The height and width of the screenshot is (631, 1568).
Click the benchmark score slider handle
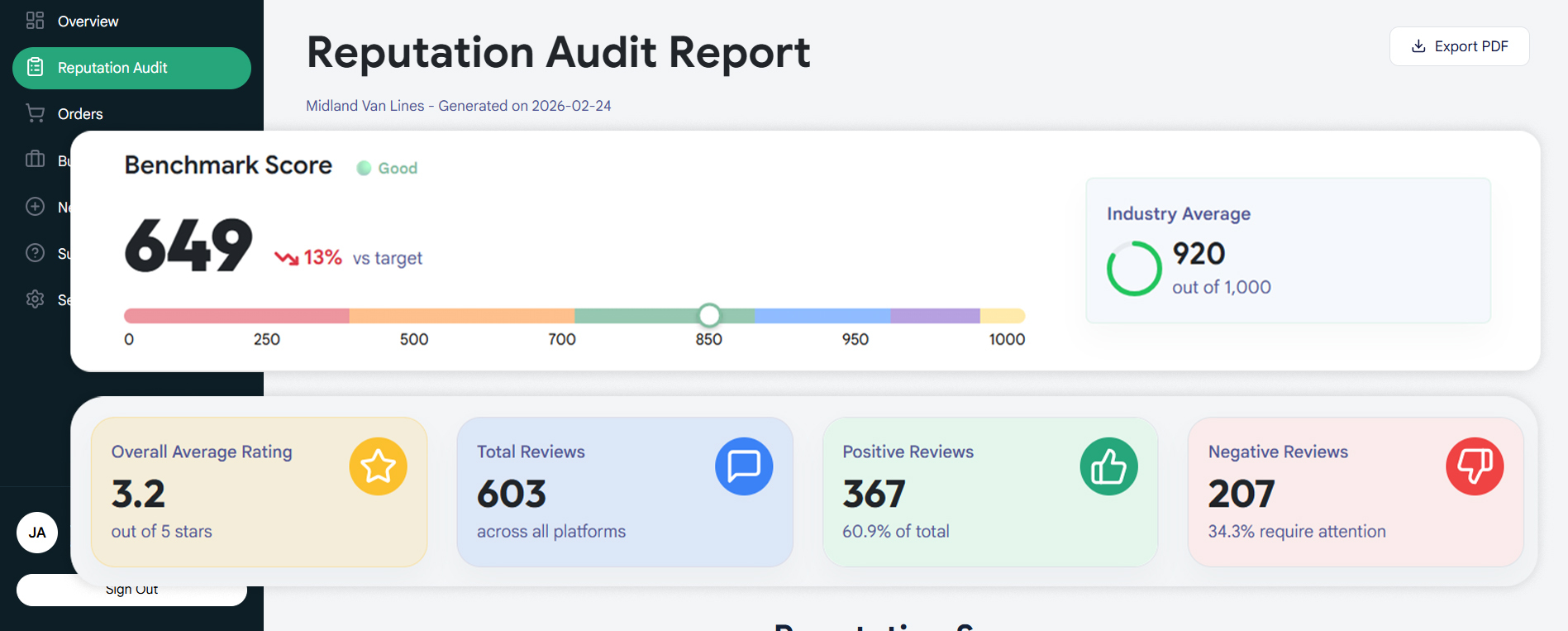709,315
